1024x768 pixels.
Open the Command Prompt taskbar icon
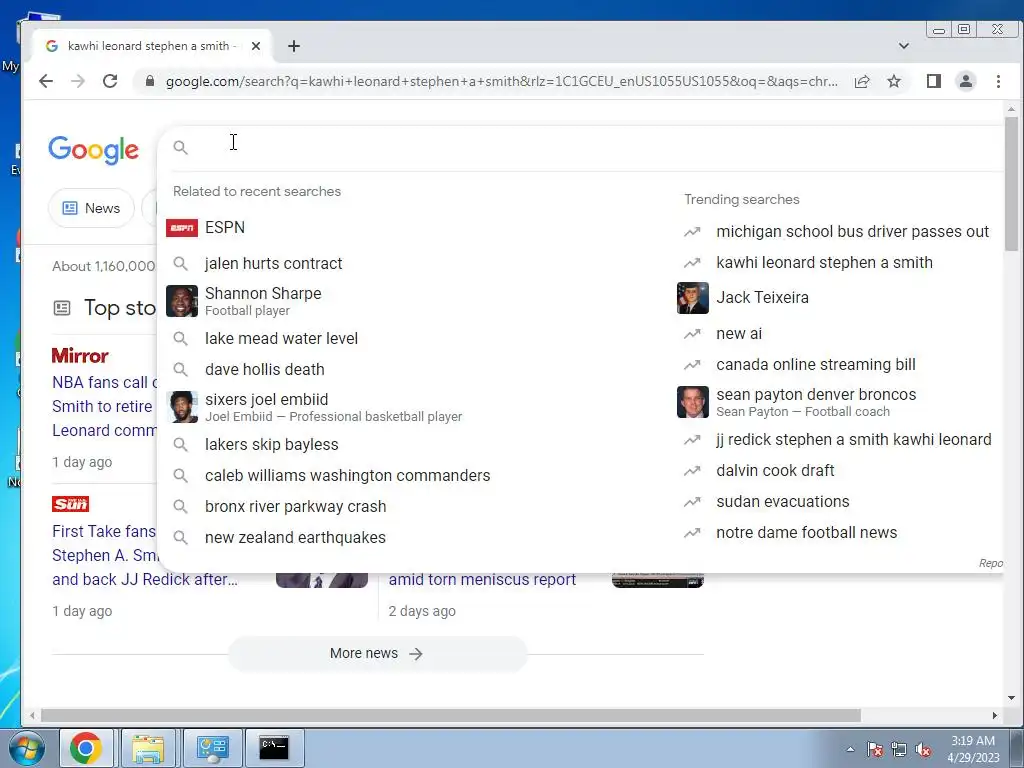[274, 748]
